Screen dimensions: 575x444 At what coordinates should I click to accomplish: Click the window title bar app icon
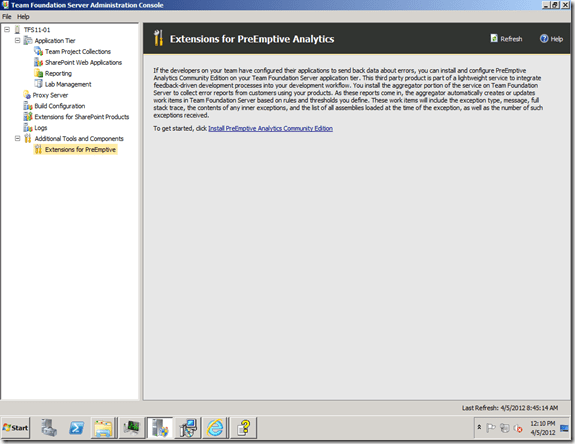(5, 5)
